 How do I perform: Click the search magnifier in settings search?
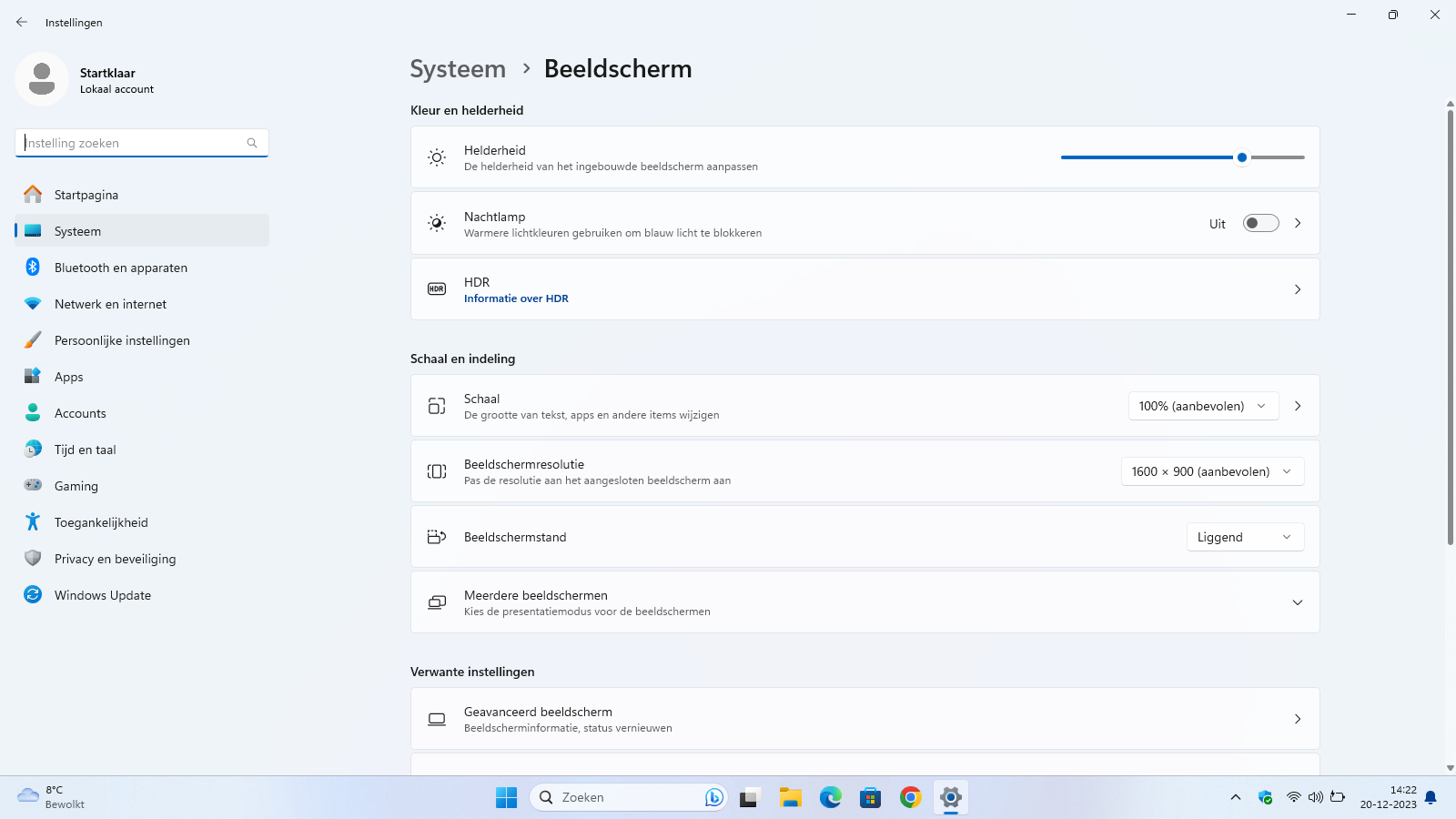pyautogui.click(x=252, y=143)
